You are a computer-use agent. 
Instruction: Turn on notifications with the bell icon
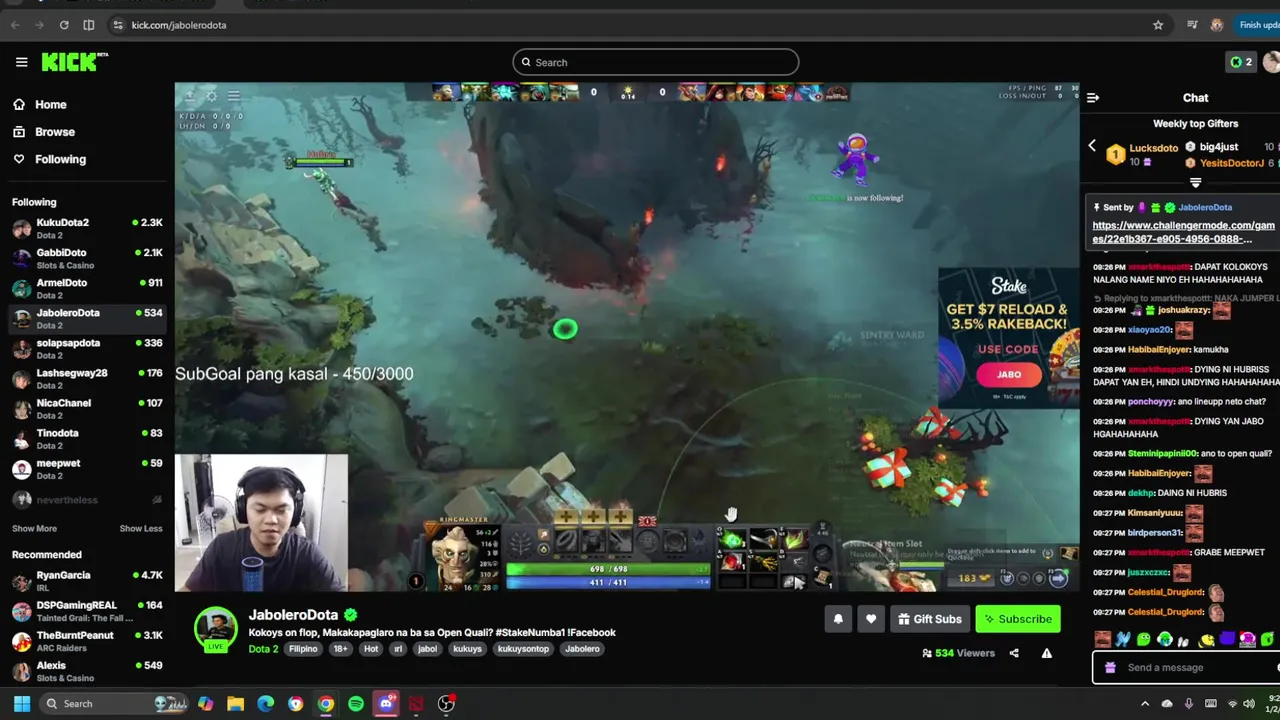point(838,619)
